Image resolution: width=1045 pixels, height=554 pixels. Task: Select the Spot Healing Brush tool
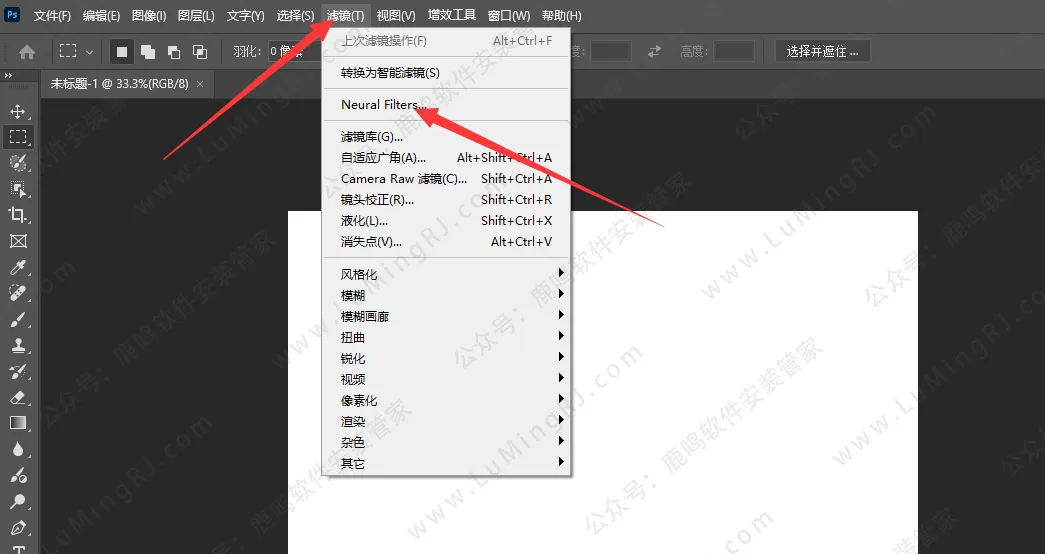point(18,293)
